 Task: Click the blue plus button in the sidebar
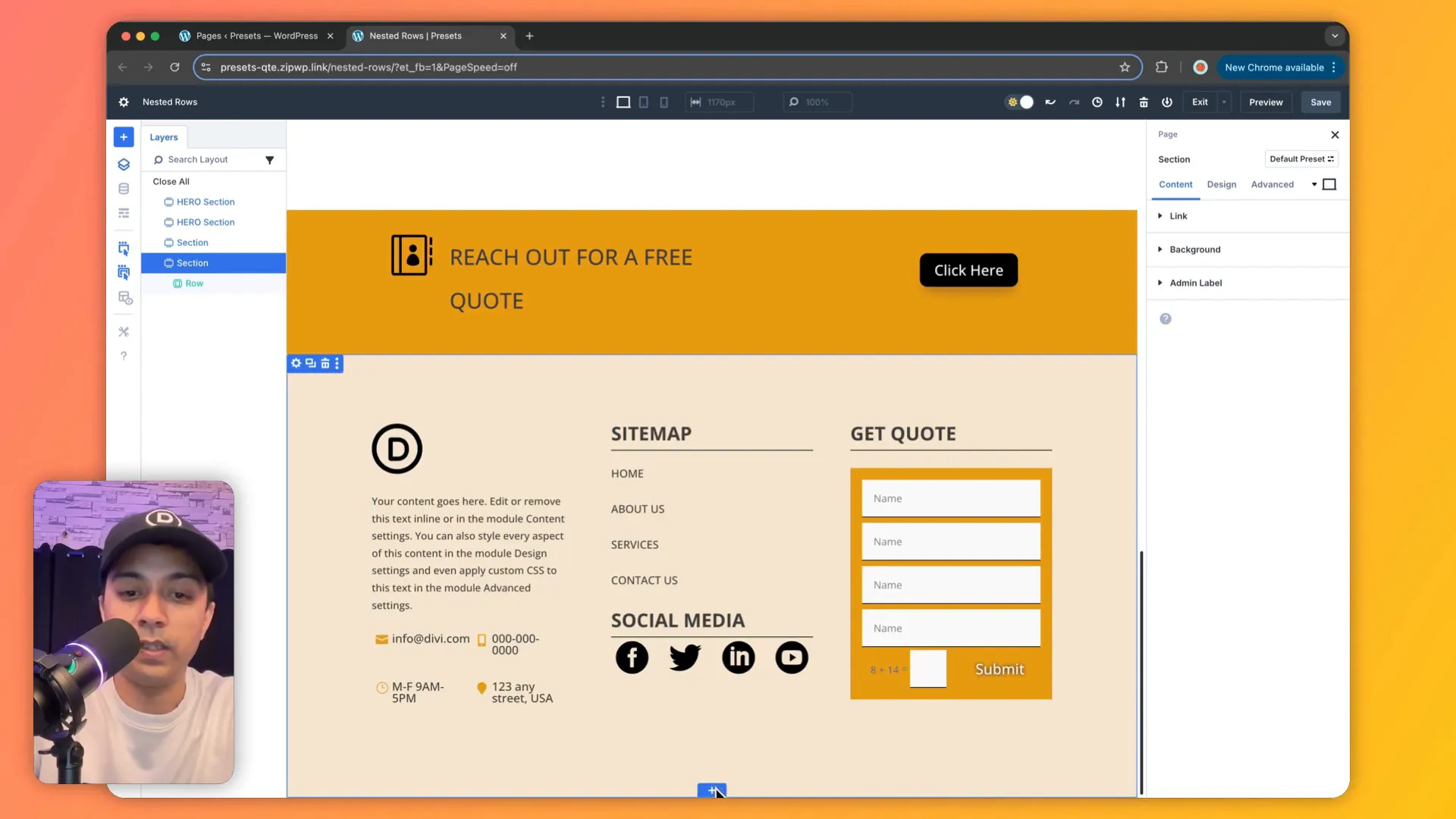coord(124,137)
